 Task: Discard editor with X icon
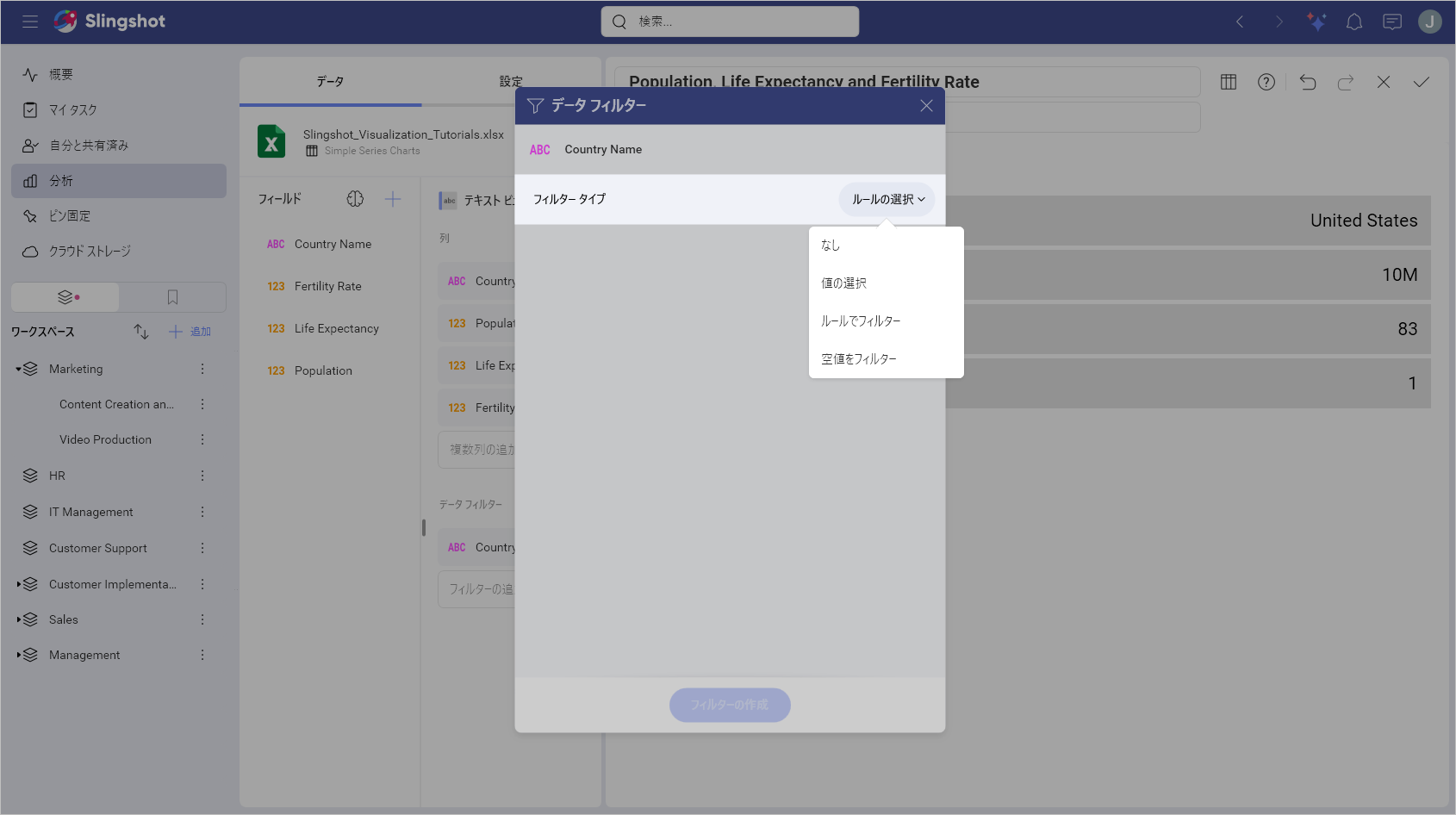[1384, 82]
